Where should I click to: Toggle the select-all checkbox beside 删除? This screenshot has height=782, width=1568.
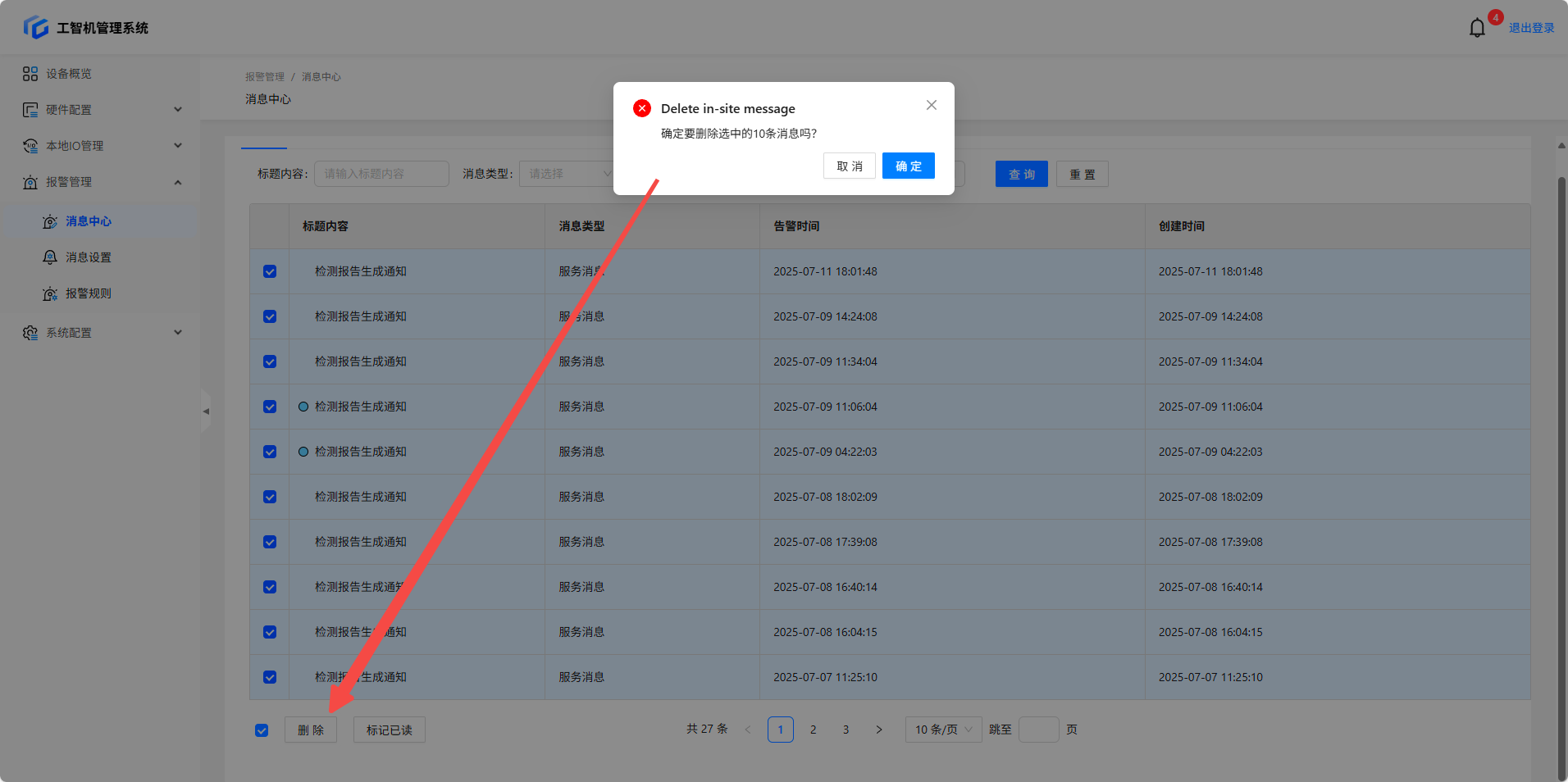[262, 730]
